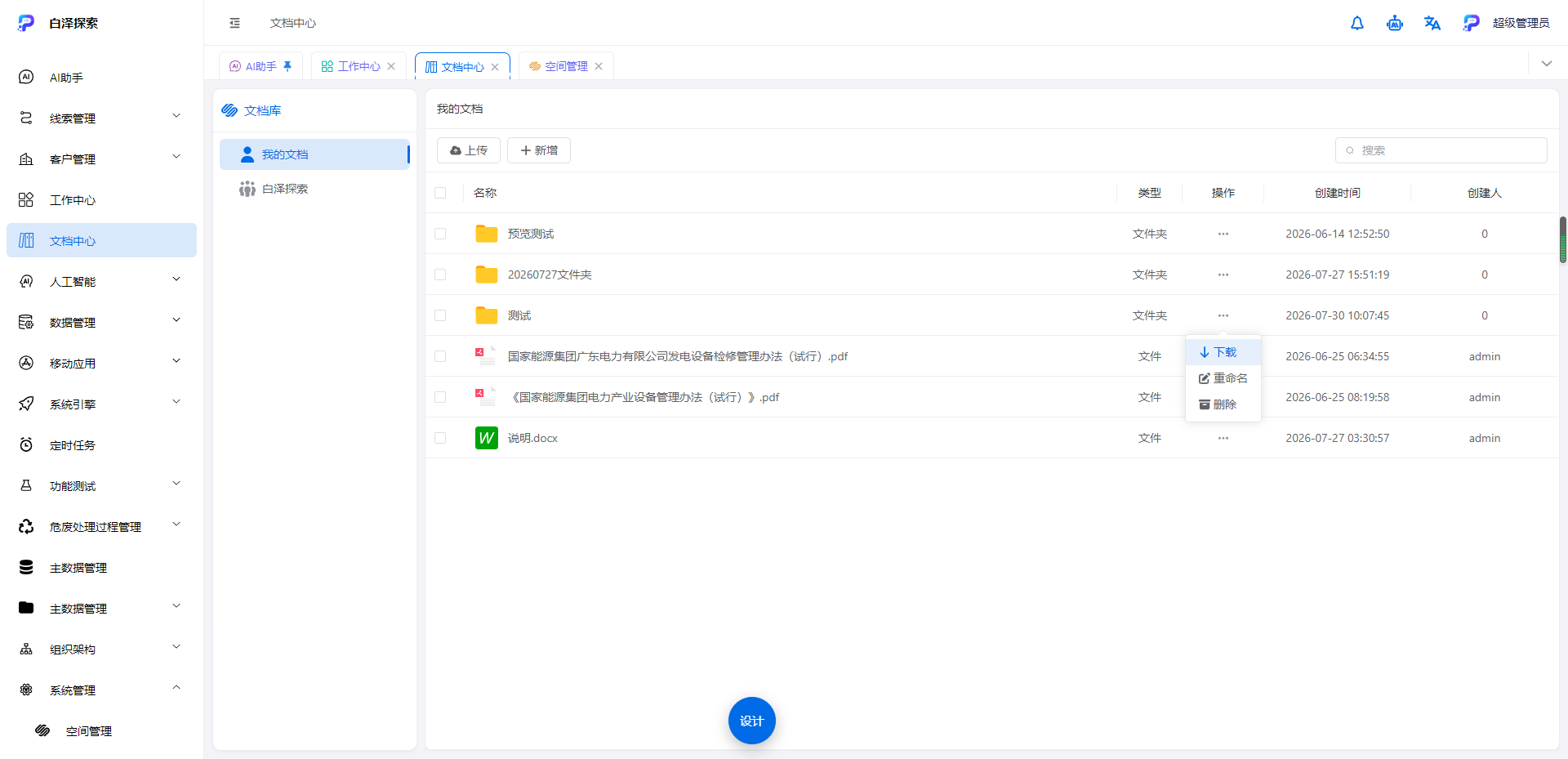Select 白泽探索 in document library
Screen dimensions: 1568x759
314,189
